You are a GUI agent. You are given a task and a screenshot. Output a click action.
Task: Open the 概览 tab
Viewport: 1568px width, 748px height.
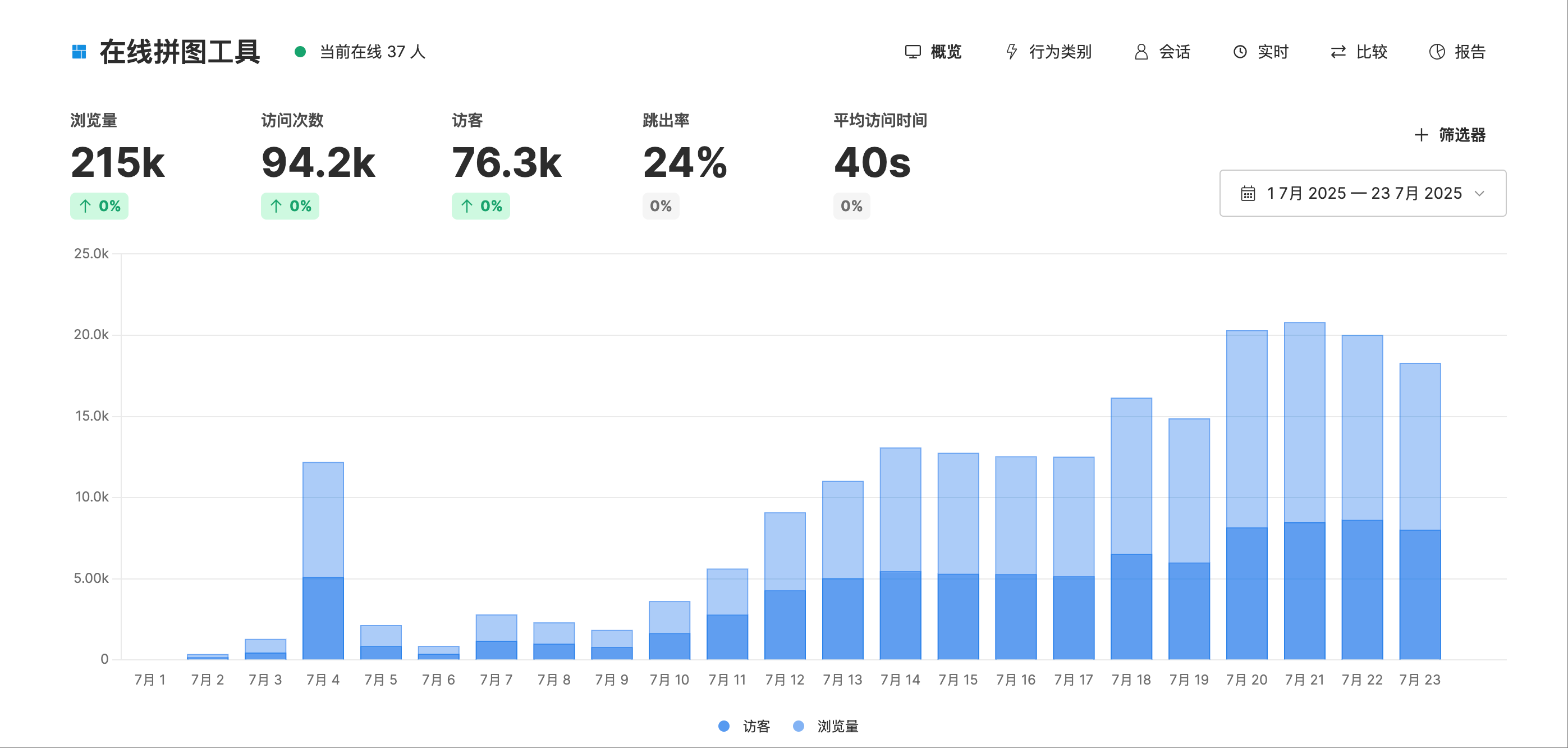coord(933,52)
